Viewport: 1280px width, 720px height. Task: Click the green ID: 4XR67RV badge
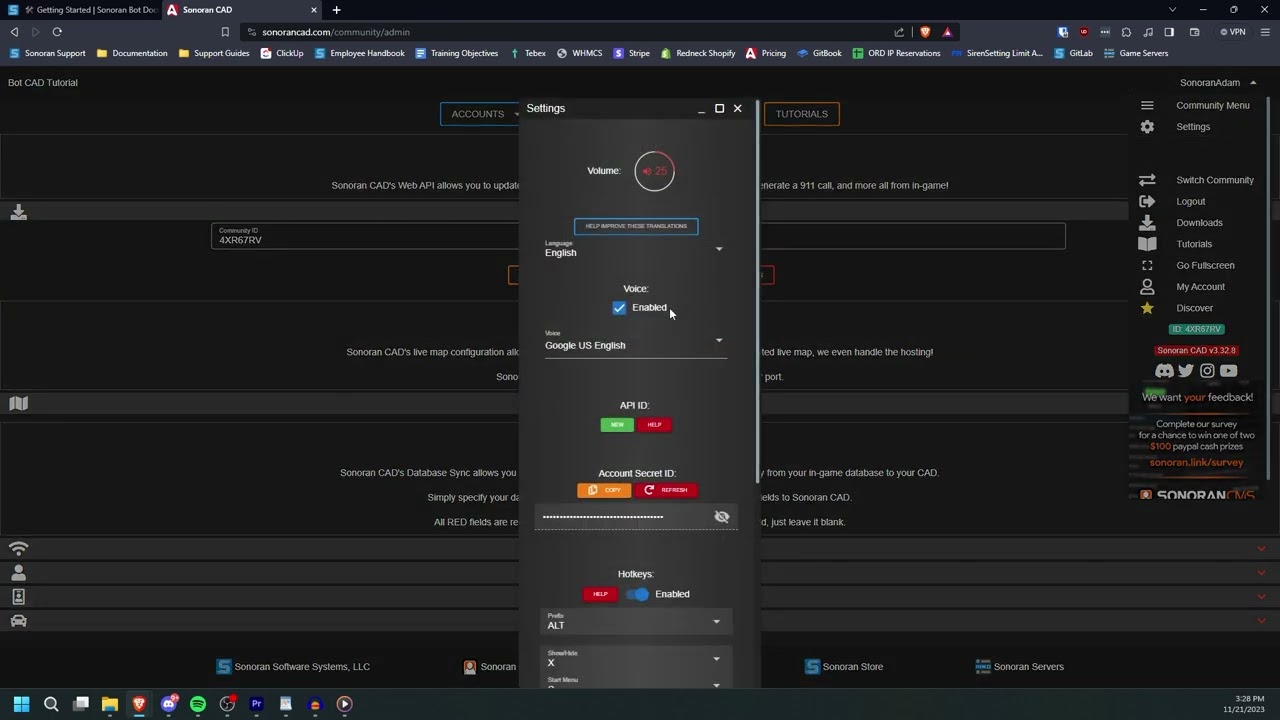[x=1196, y=329]
